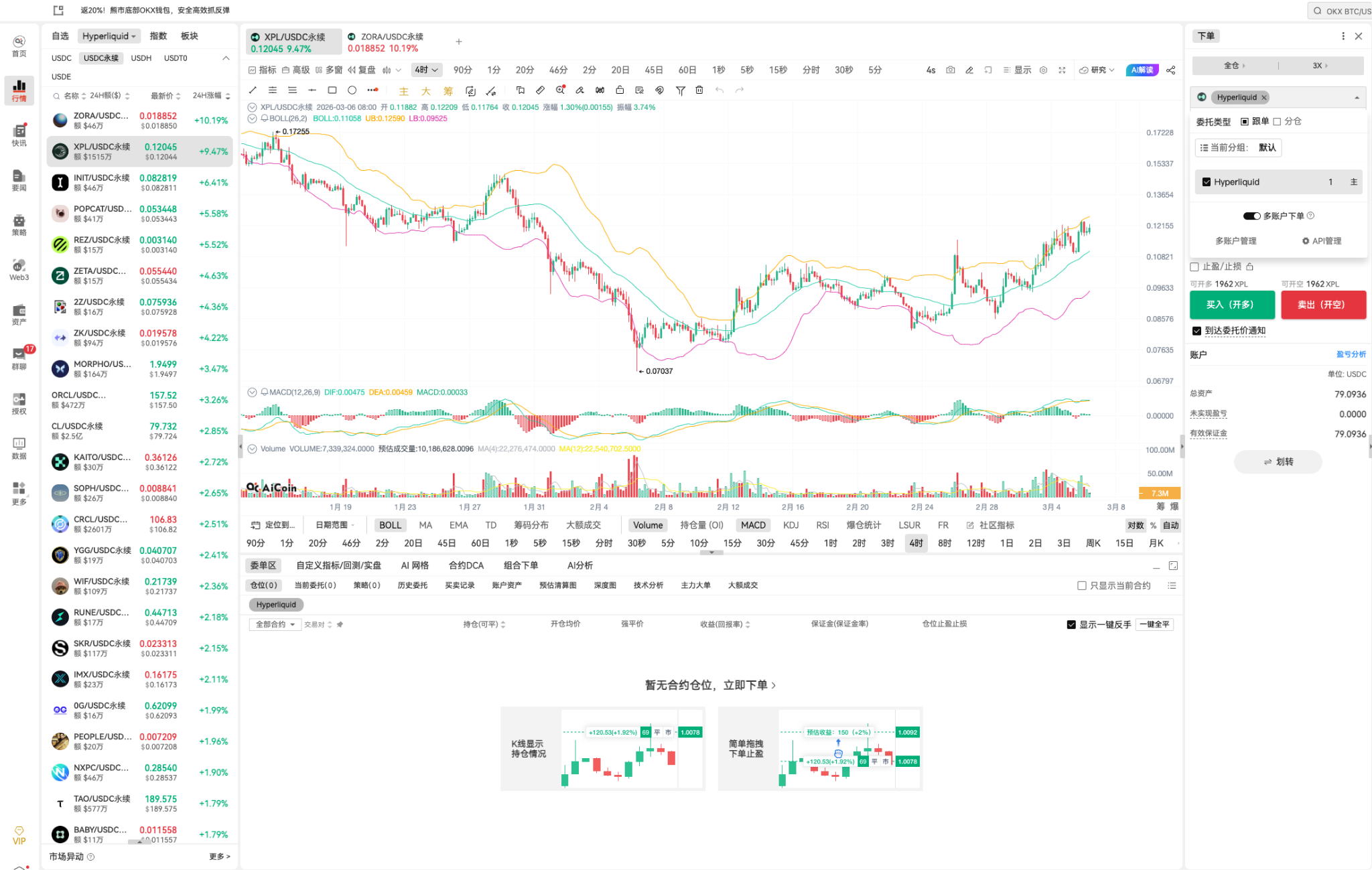Select the trendline drawing tool

253,90
